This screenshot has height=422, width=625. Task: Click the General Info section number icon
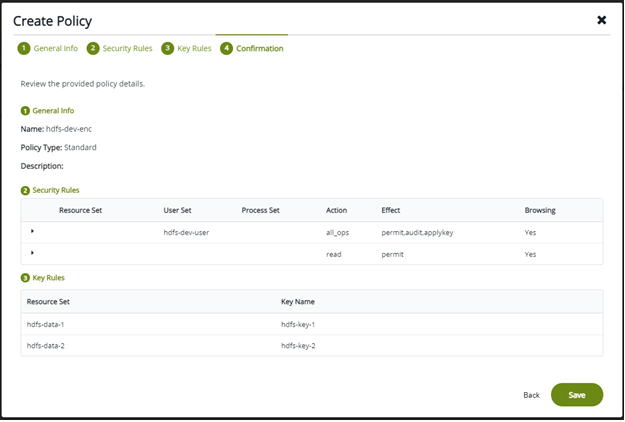tap(25, 111)
